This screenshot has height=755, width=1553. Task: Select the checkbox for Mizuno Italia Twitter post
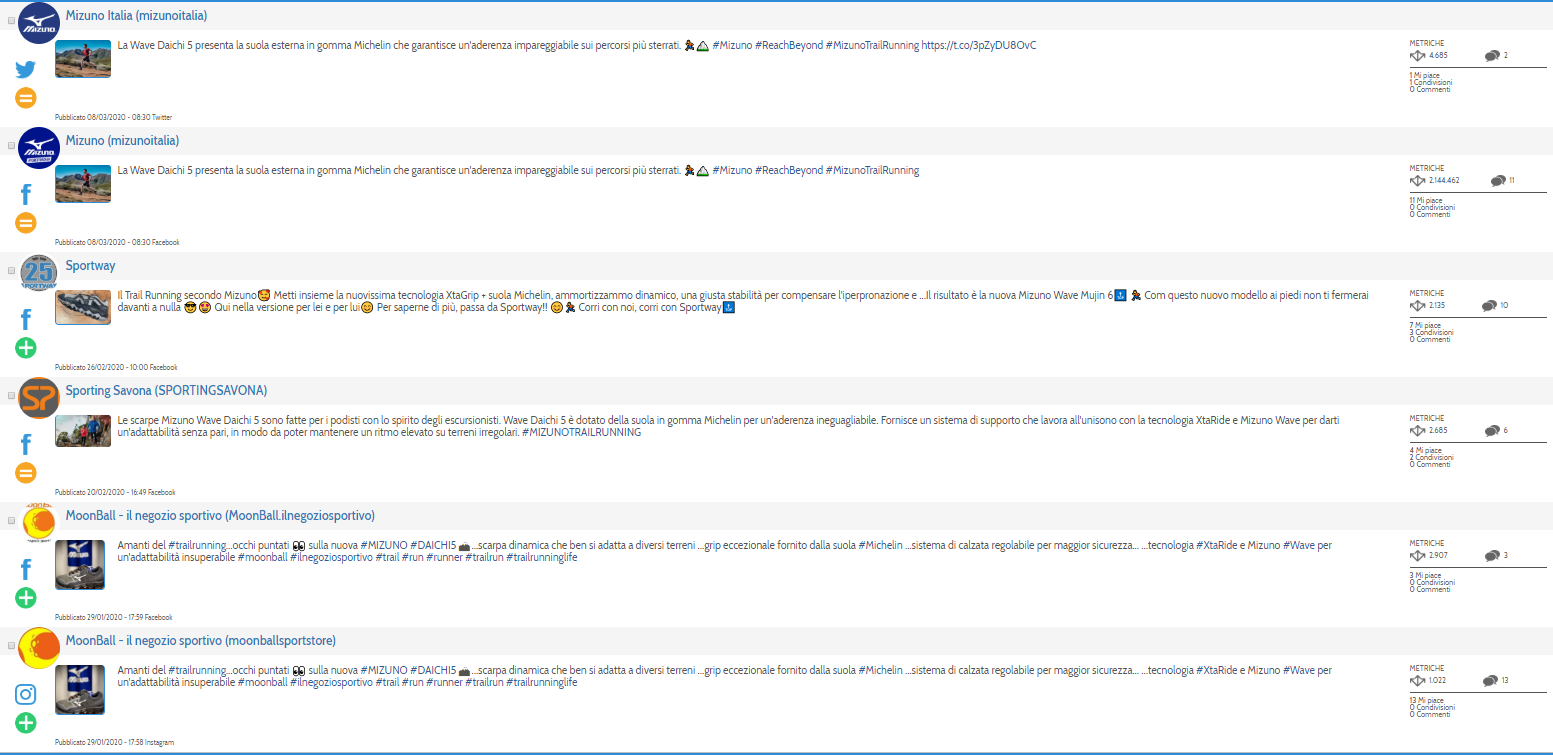11,21
